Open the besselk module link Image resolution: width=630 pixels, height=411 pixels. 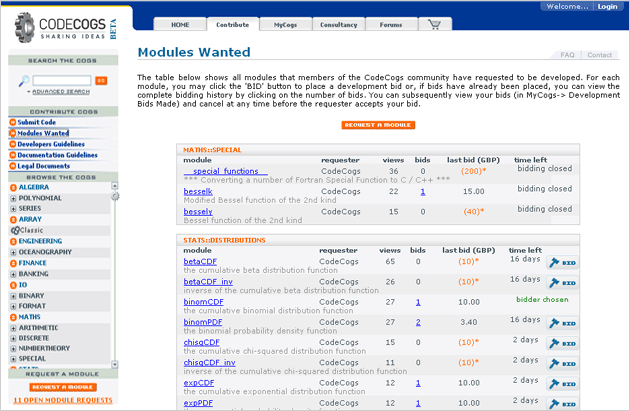point(197,190)
